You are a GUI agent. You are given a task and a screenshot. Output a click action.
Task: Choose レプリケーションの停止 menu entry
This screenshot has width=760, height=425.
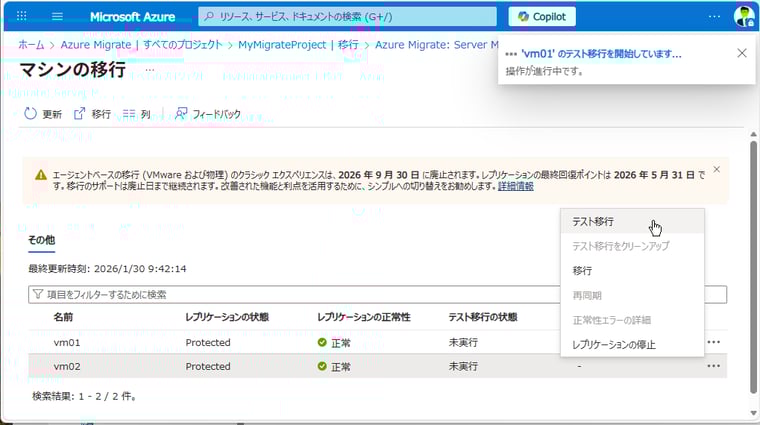(x=632, y=345)
